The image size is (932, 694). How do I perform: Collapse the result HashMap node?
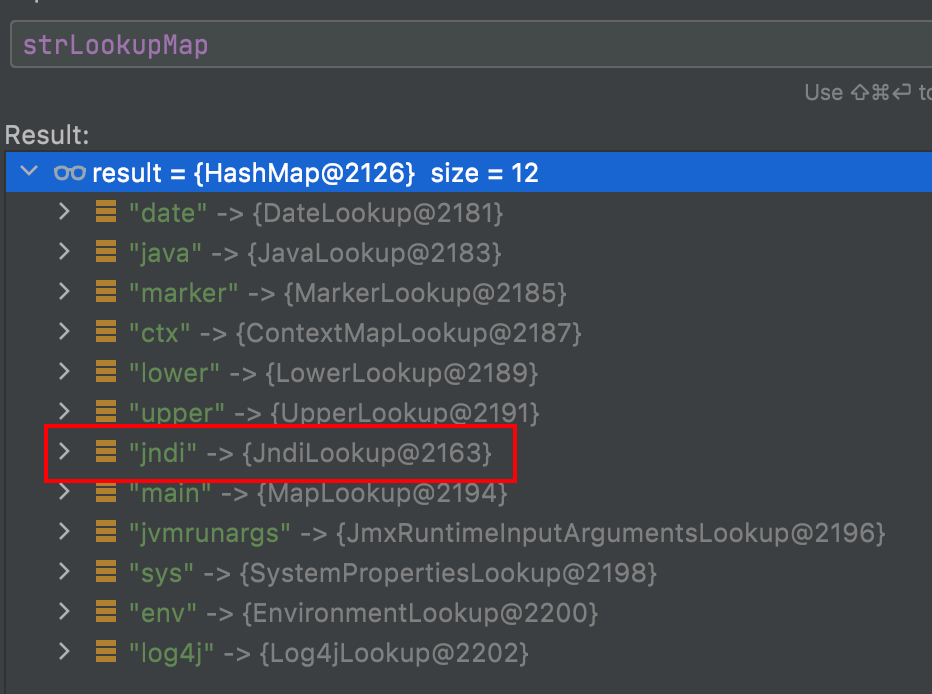click(x=29, y=173)
